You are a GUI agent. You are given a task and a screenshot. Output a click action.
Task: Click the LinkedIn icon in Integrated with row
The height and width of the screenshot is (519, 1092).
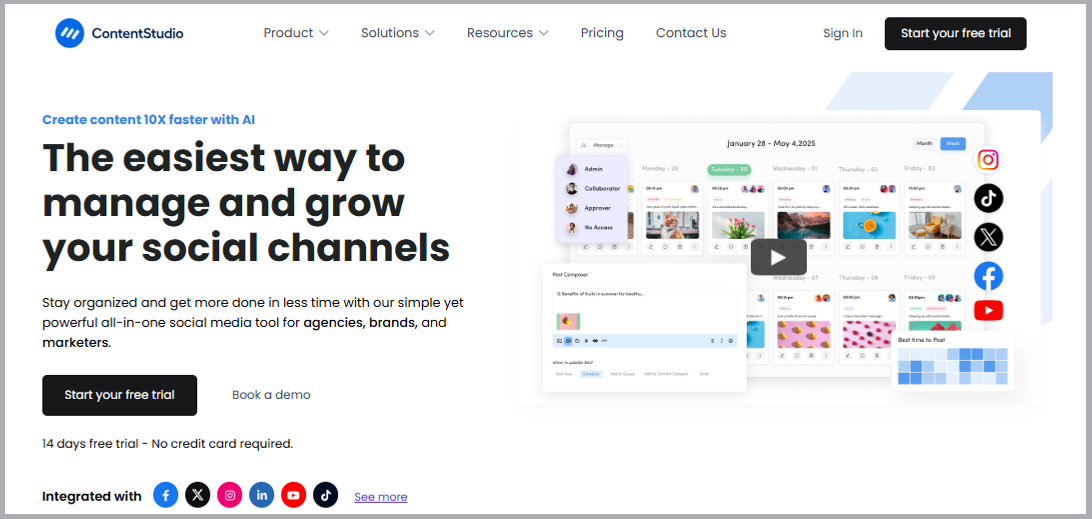click(x=262, y=495)
